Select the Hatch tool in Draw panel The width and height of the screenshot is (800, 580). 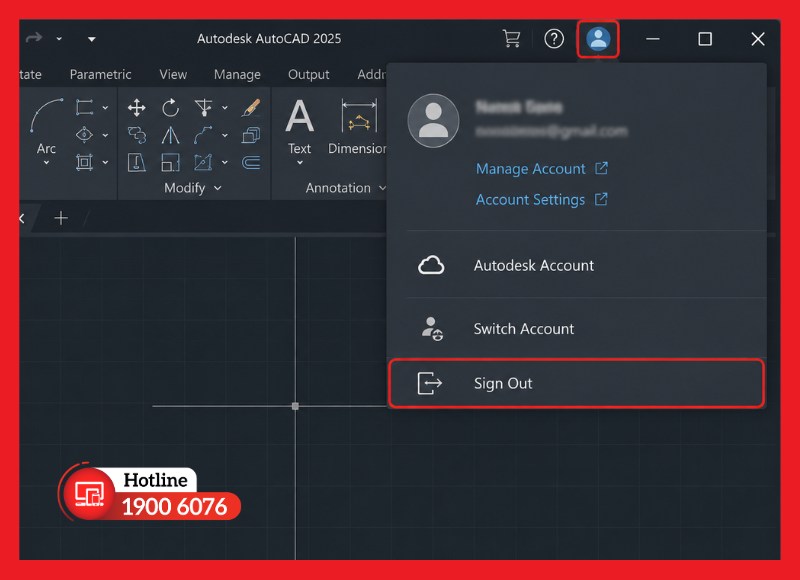pyautogui.click(x=84, y=162)
